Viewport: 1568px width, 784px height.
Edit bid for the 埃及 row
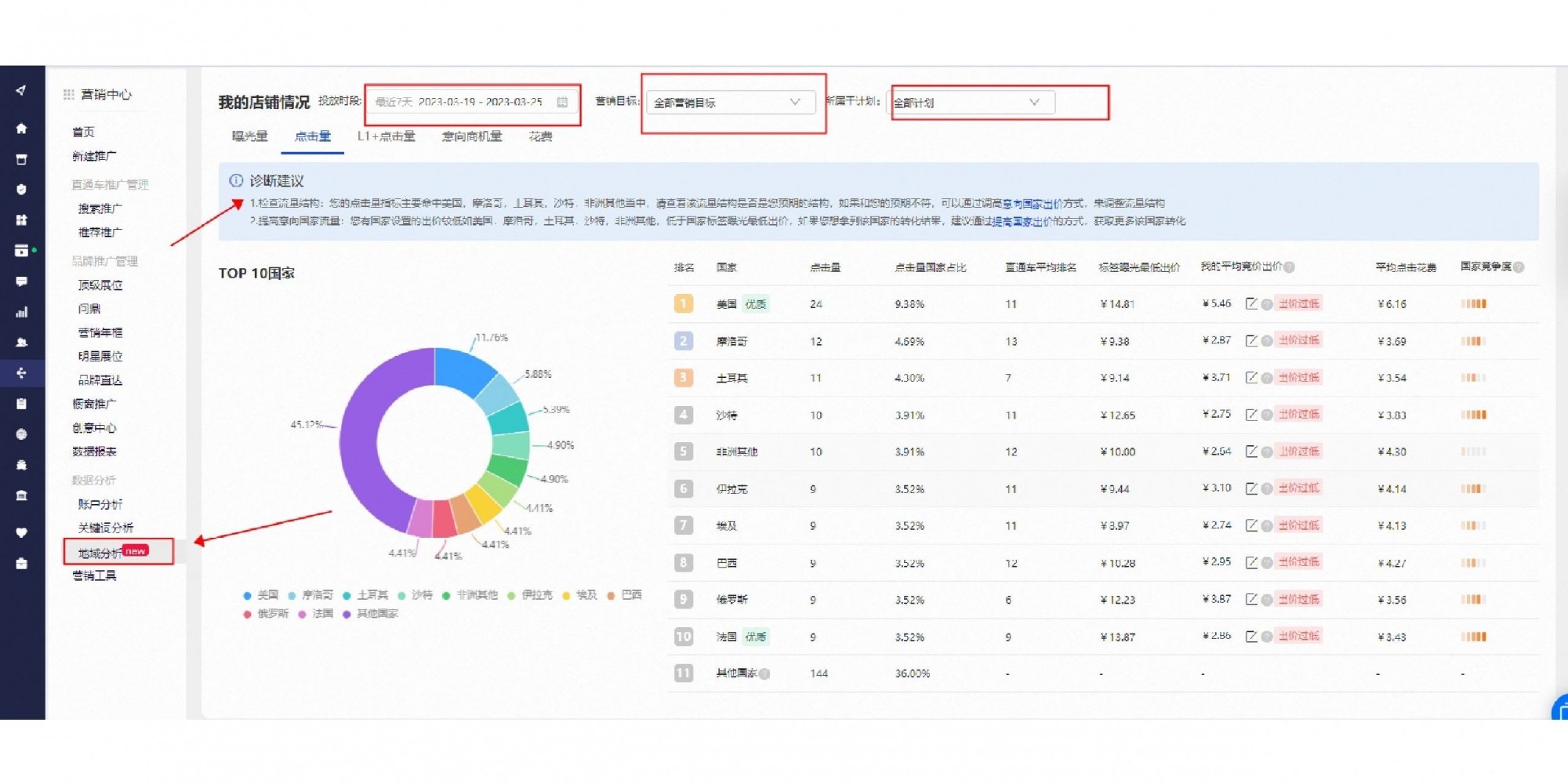pos(1251,524)
